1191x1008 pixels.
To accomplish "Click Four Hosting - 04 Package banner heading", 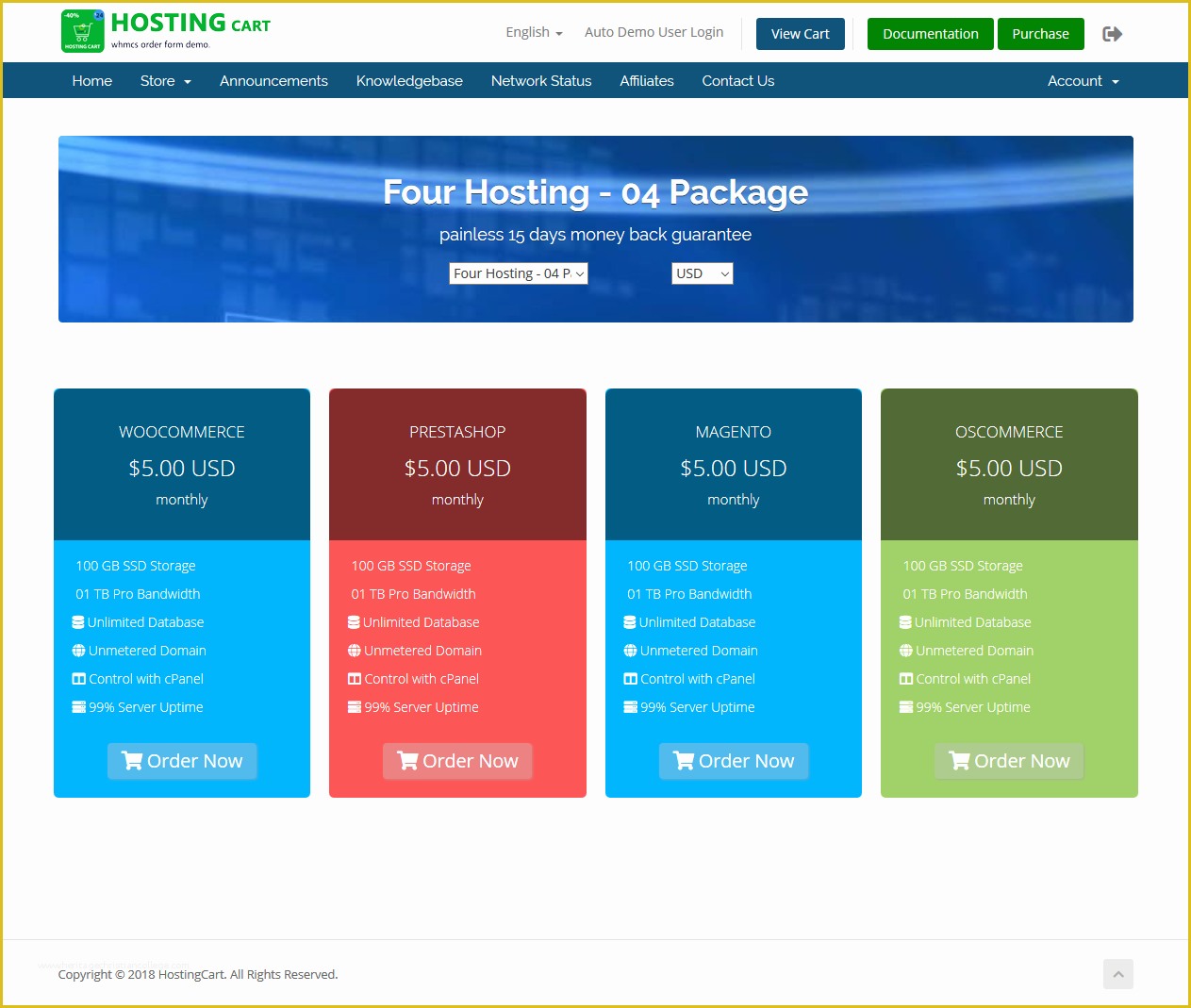I will 596,192.
